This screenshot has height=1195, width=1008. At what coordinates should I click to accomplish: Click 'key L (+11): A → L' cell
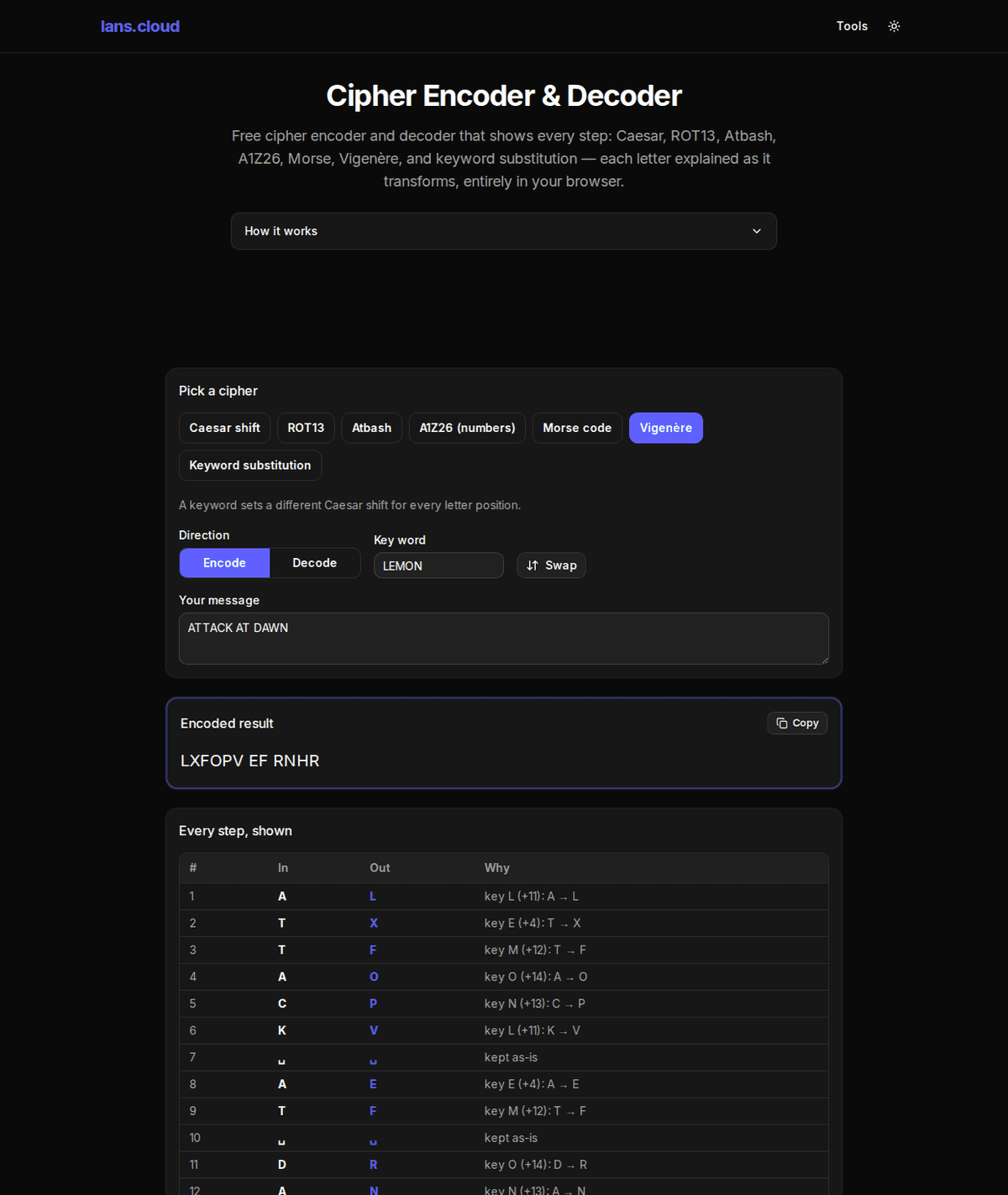(x=532, y=897)
